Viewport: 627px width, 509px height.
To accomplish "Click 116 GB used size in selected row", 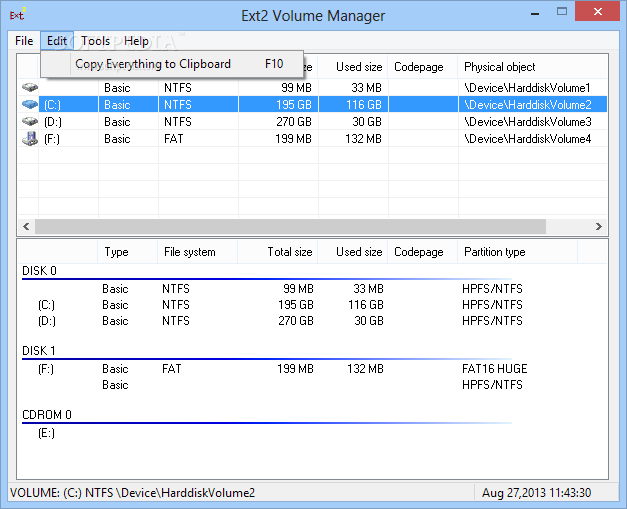I will tap(364, 105).
